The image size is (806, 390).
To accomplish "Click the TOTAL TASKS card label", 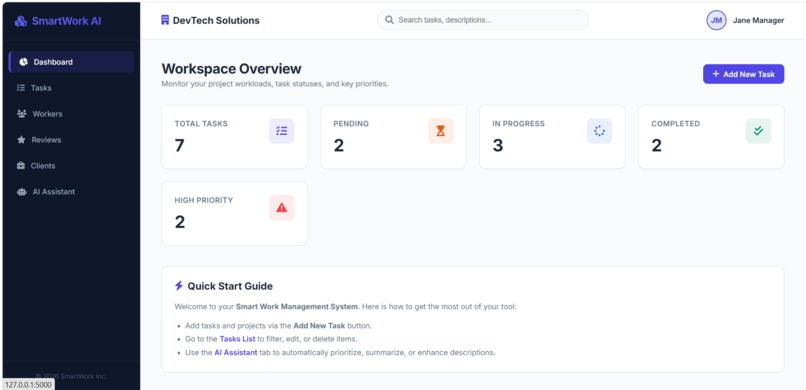I will point(201,124).
